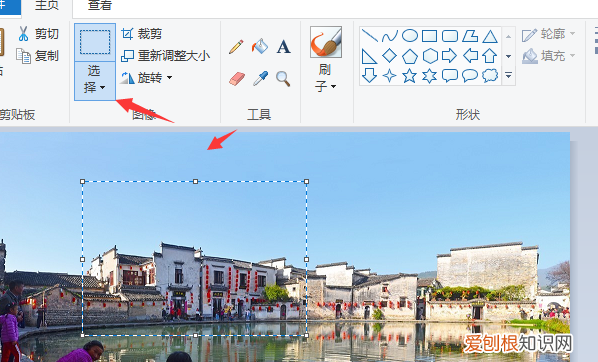Select the Eraser tool
The height and width of the screenshot is (362, 598).
pos(237,79)
